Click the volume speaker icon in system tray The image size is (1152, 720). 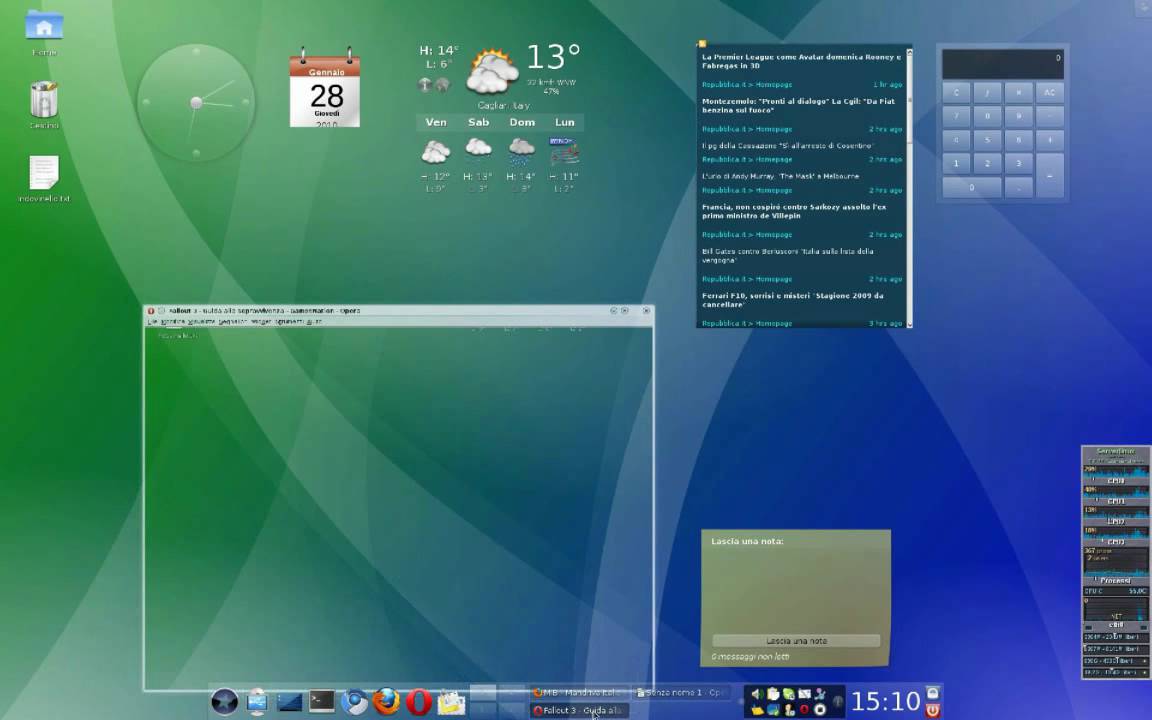(757, 694)
